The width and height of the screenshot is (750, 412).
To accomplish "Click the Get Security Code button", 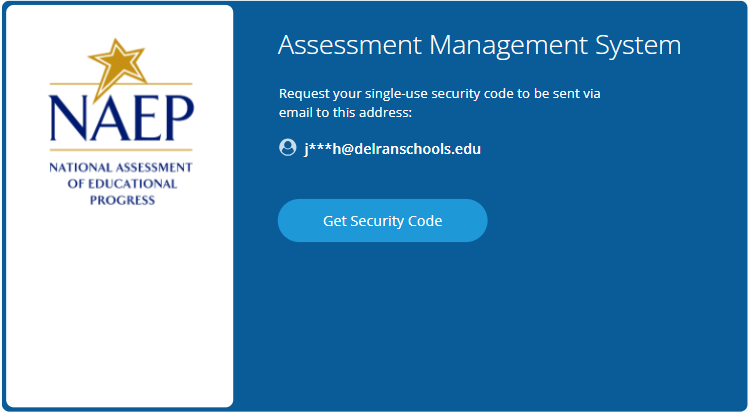I will [382, 221].
